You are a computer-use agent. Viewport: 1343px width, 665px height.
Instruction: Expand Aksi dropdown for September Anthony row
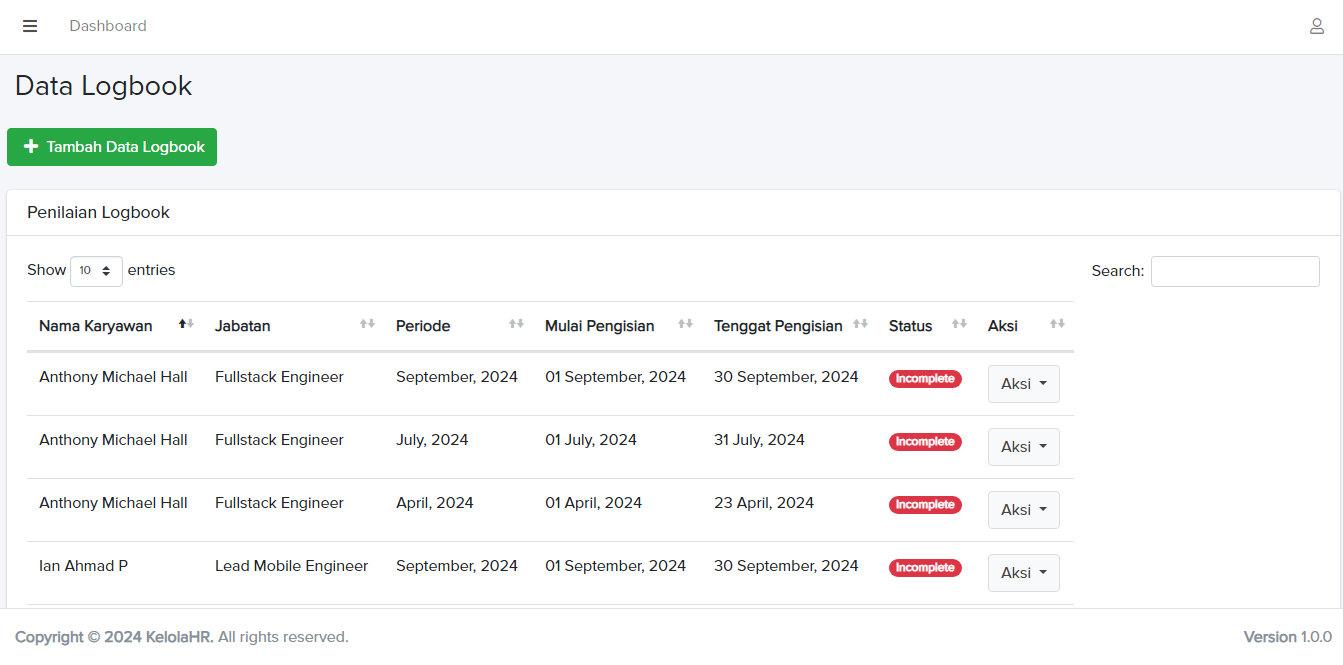click(1023, 384)
